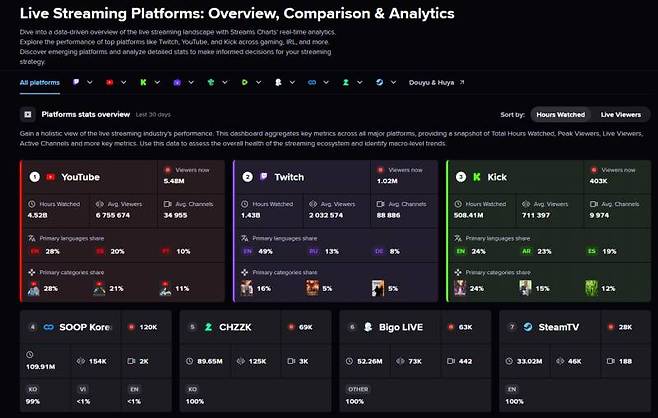The image size is (658, 418).
Task: Click the Twitch logo on the second card
Action: coord(264,177)
